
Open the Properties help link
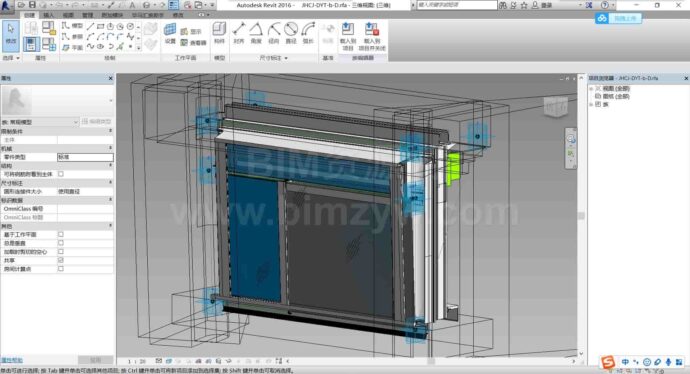pyautogui.click(x=12, y=360)
